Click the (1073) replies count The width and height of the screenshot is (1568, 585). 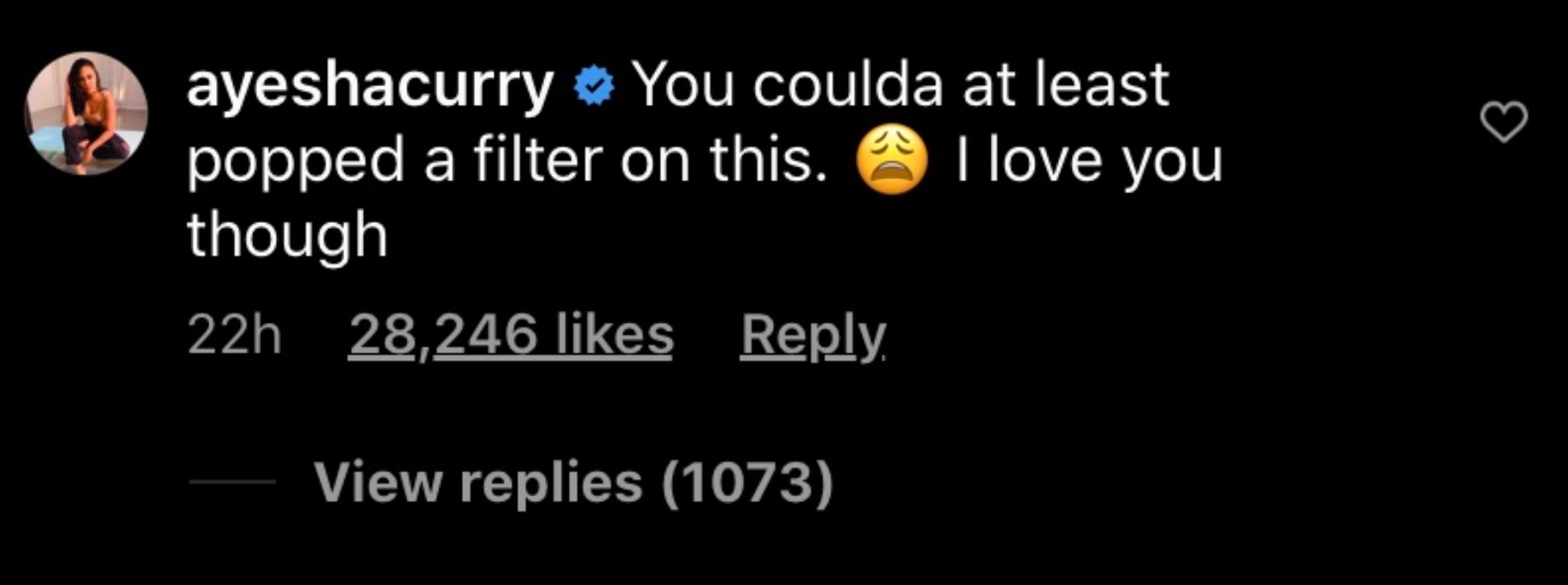click(x=747, y=483)
